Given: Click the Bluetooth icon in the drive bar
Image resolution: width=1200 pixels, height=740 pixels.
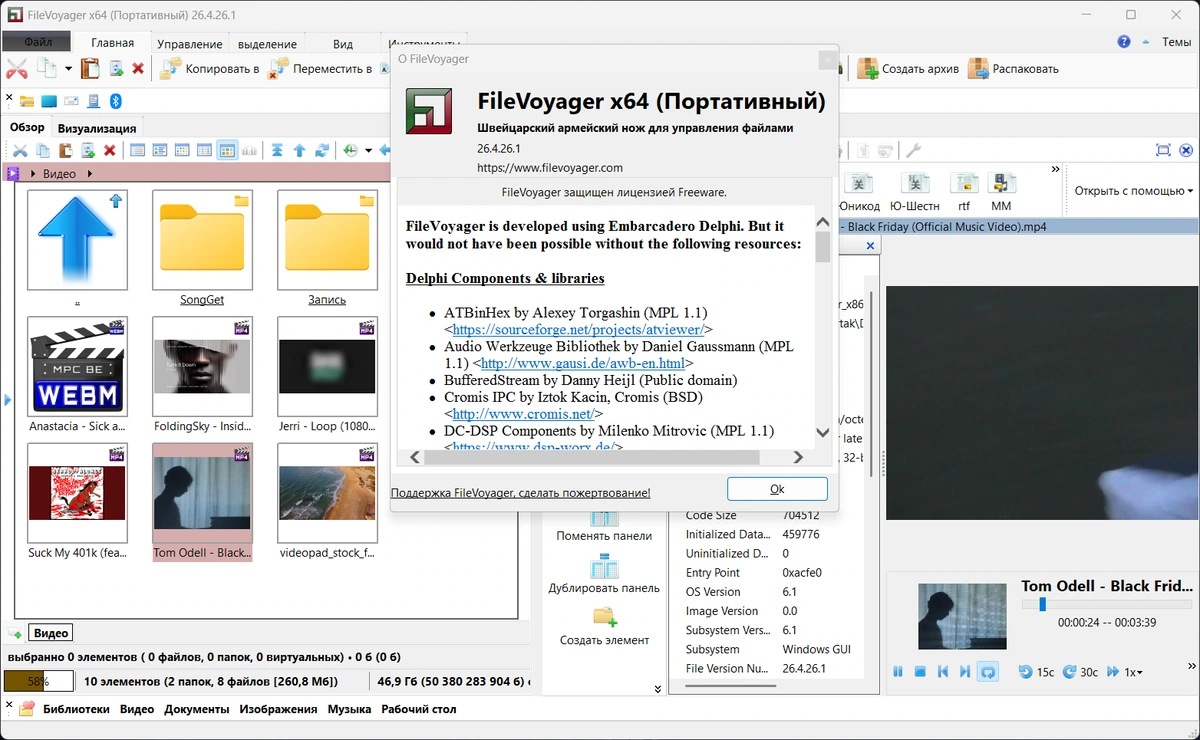Looking at the screenshot, I should pos(115,101).
